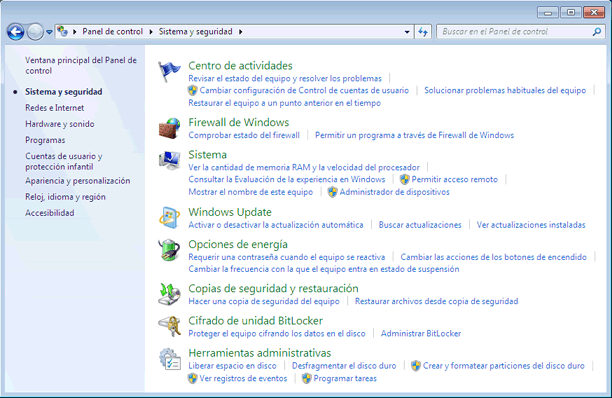The image size is (612, 398).
Task: Click the BitLocker lock and key icon
Action: pyautogui.click(x=169, y=326)
